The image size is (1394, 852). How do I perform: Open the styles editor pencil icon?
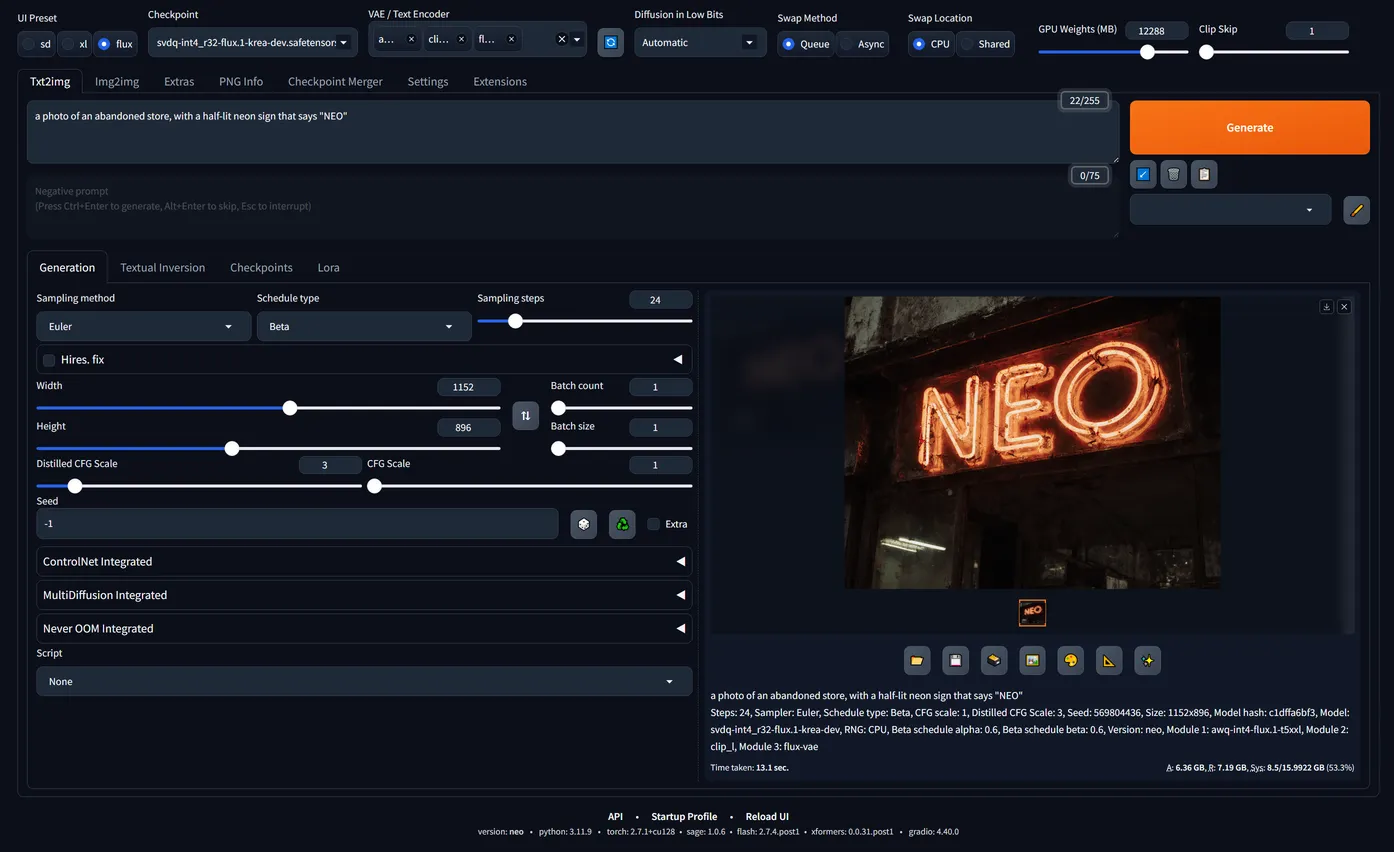(1356, 210)
